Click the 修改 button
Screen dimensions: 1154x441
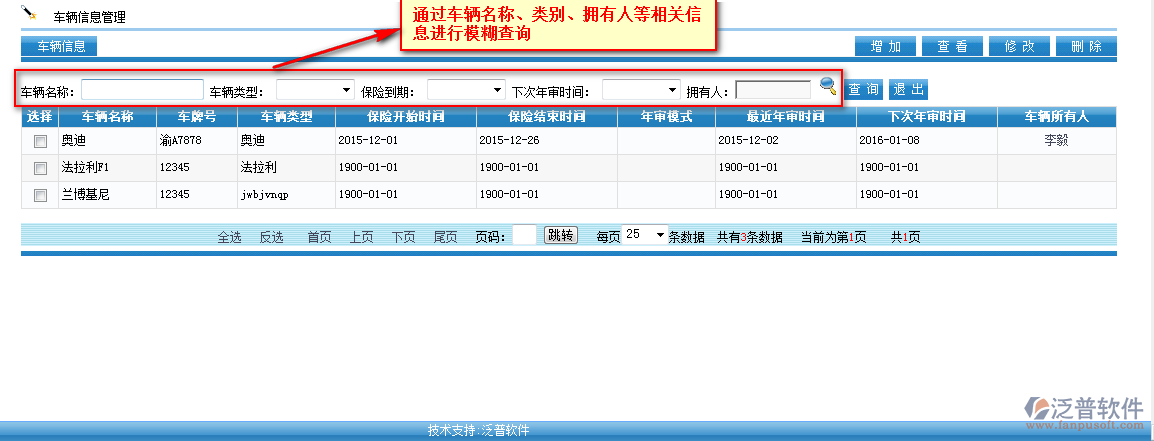[1019, 46]
